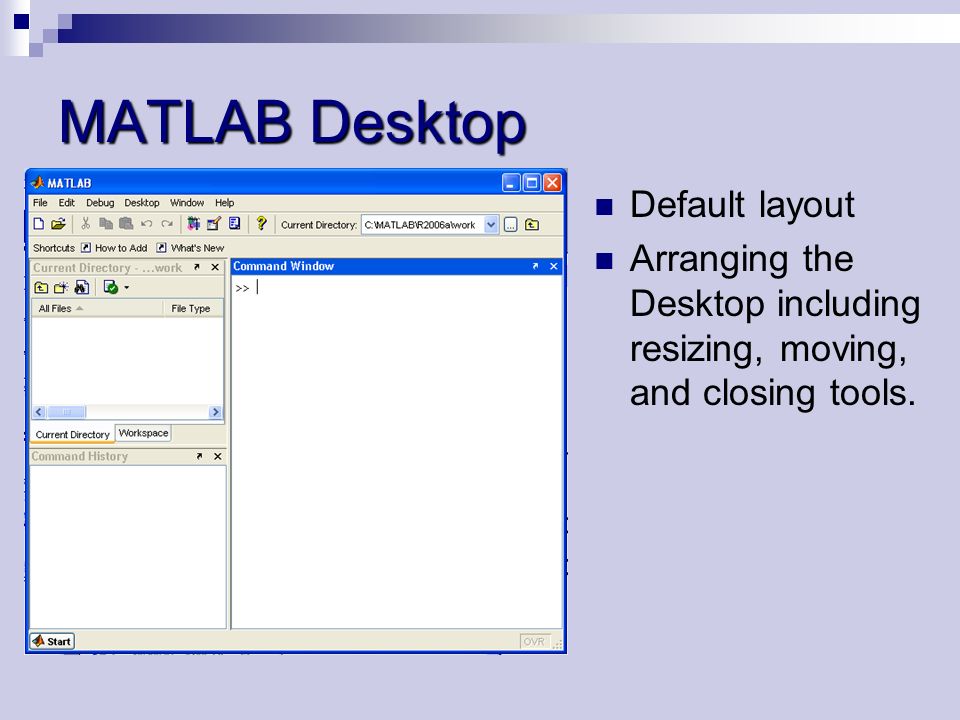Viewport: 960px width, 720px height.
Task: Open the Desktop menu
Action: point(141,203)
